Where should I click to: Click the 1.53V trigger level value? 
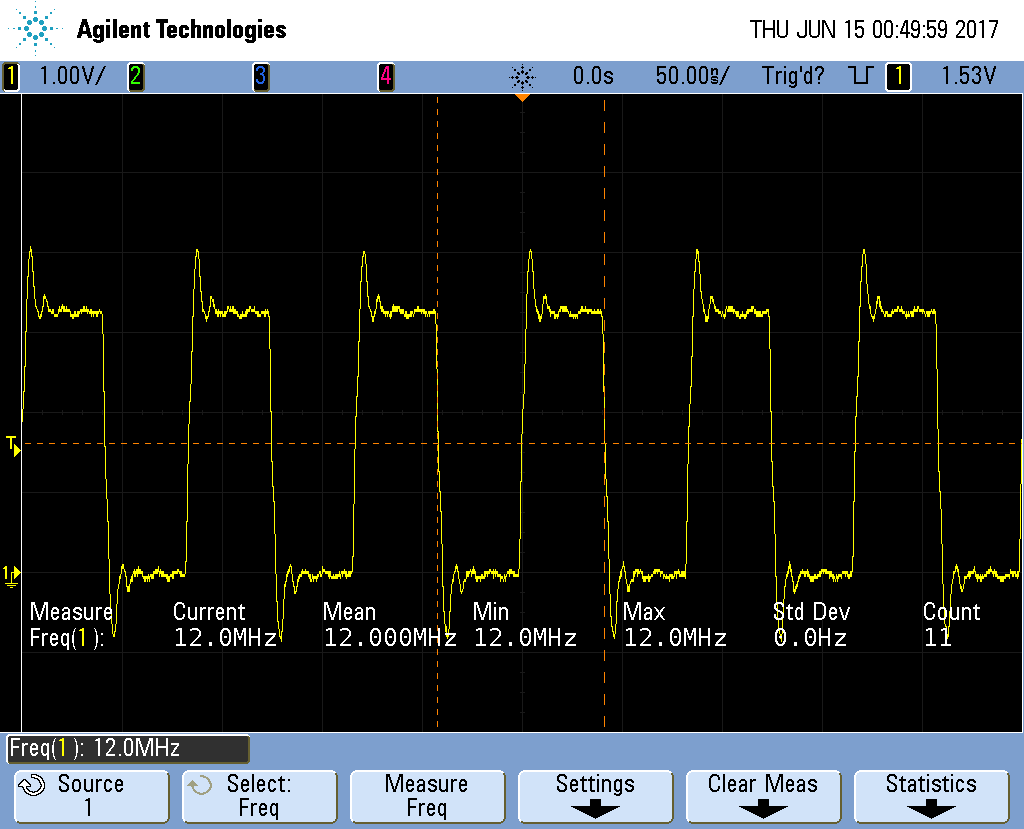coord(968,76)
